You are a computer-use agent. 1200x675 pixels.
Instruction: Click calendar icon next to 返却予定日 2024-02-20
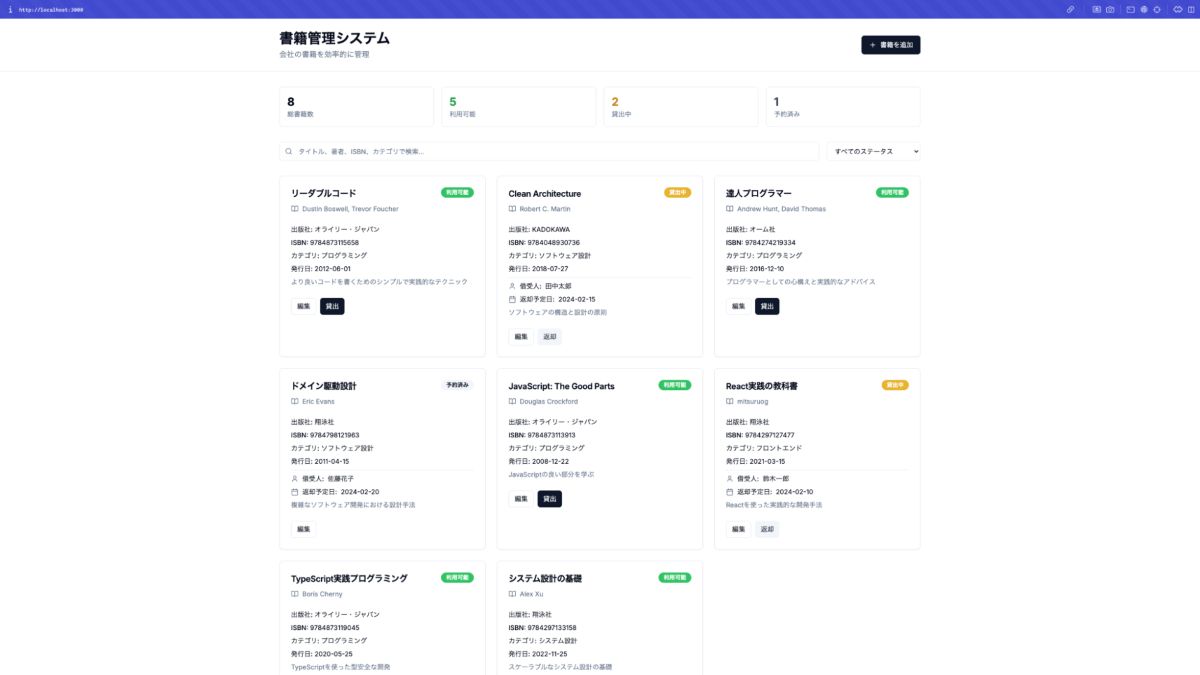pyautogui.click(x=295, y=492)
